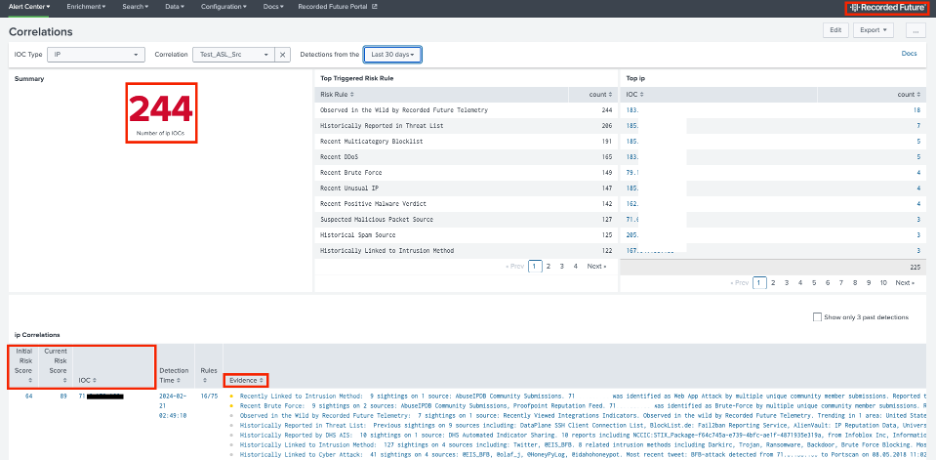Open the Data menu
Image resolution: width=936 pixels, height=460 pixels.
point(175,7)
